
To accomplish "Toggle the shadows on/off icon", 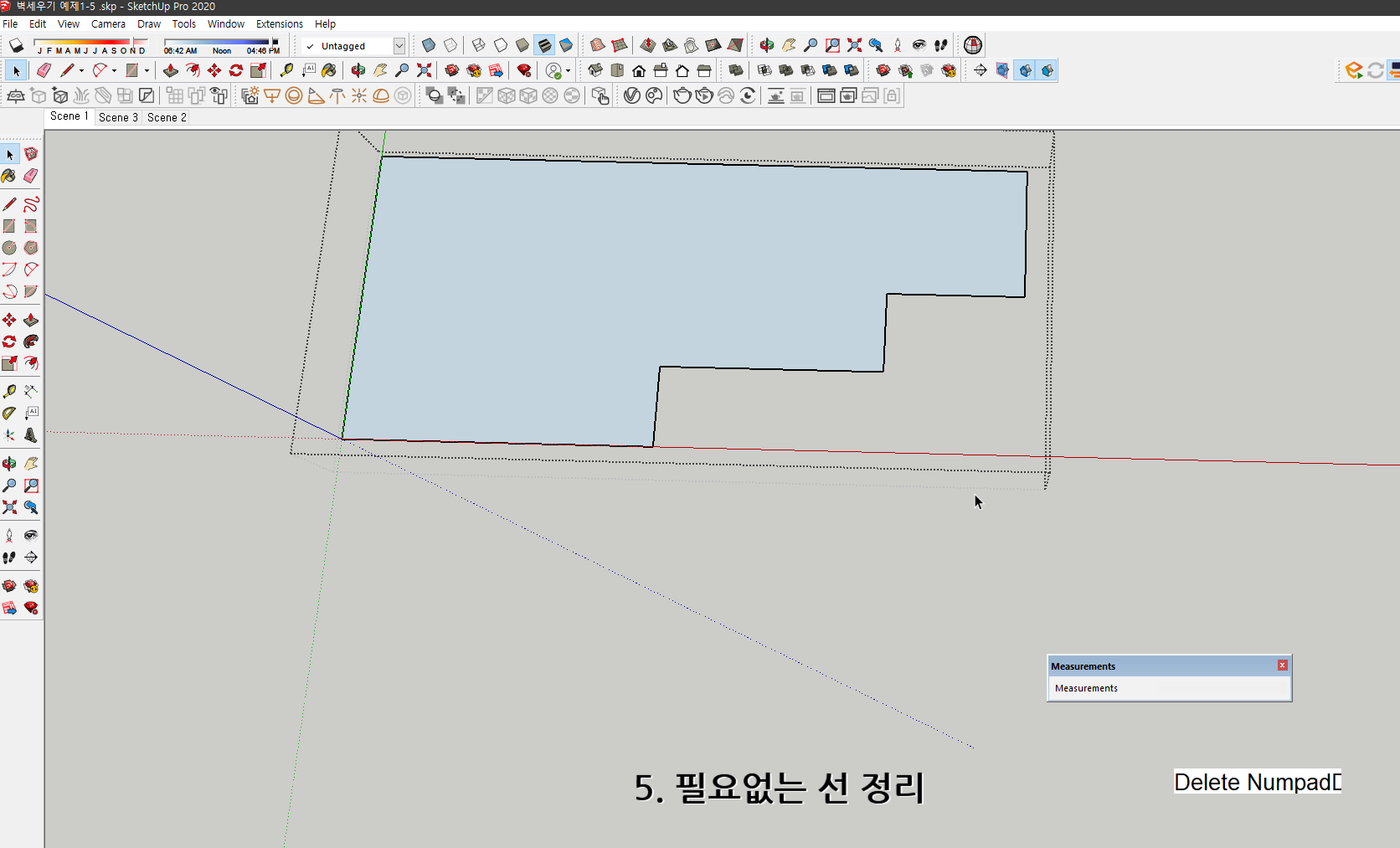I will [15, 45].
